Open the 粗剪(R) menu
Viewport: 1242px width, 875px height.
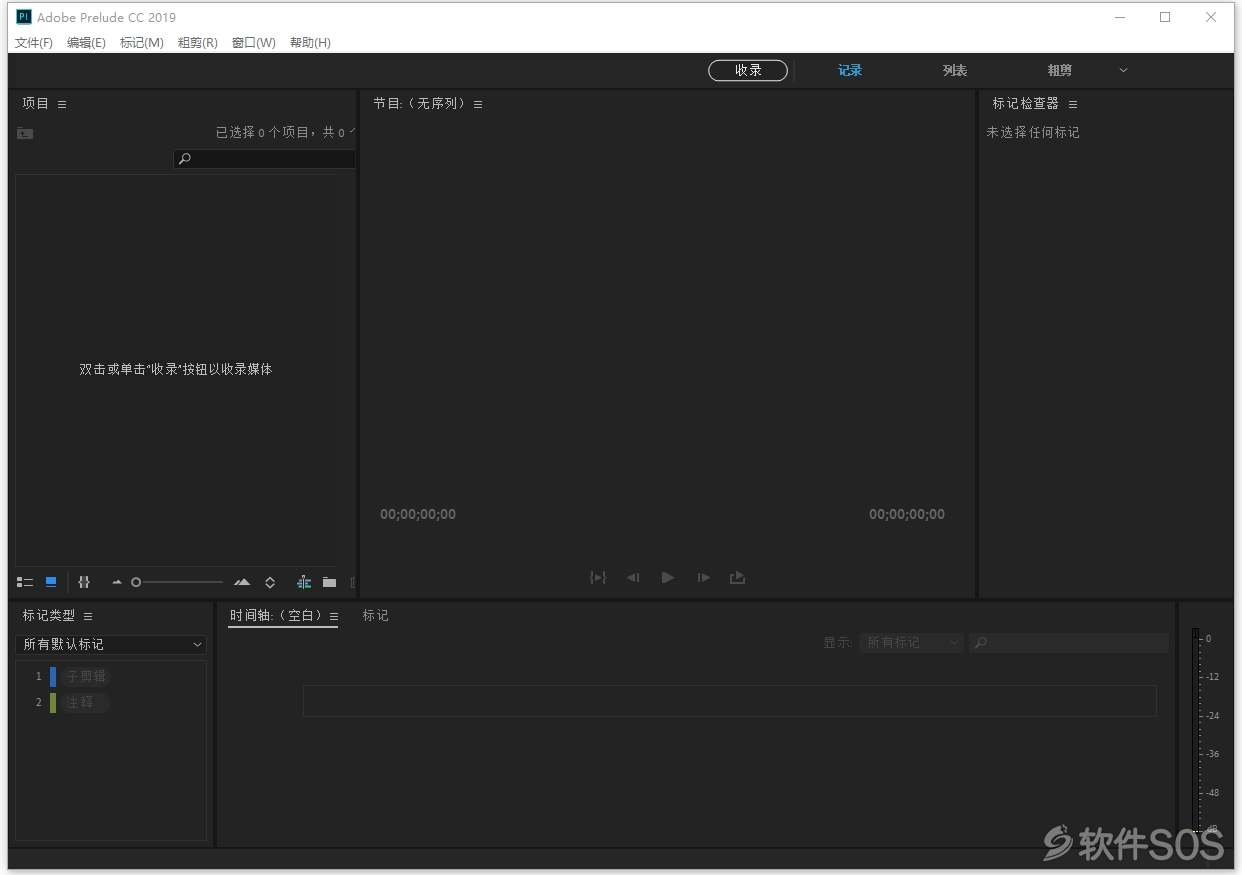[x=197, y=43]
